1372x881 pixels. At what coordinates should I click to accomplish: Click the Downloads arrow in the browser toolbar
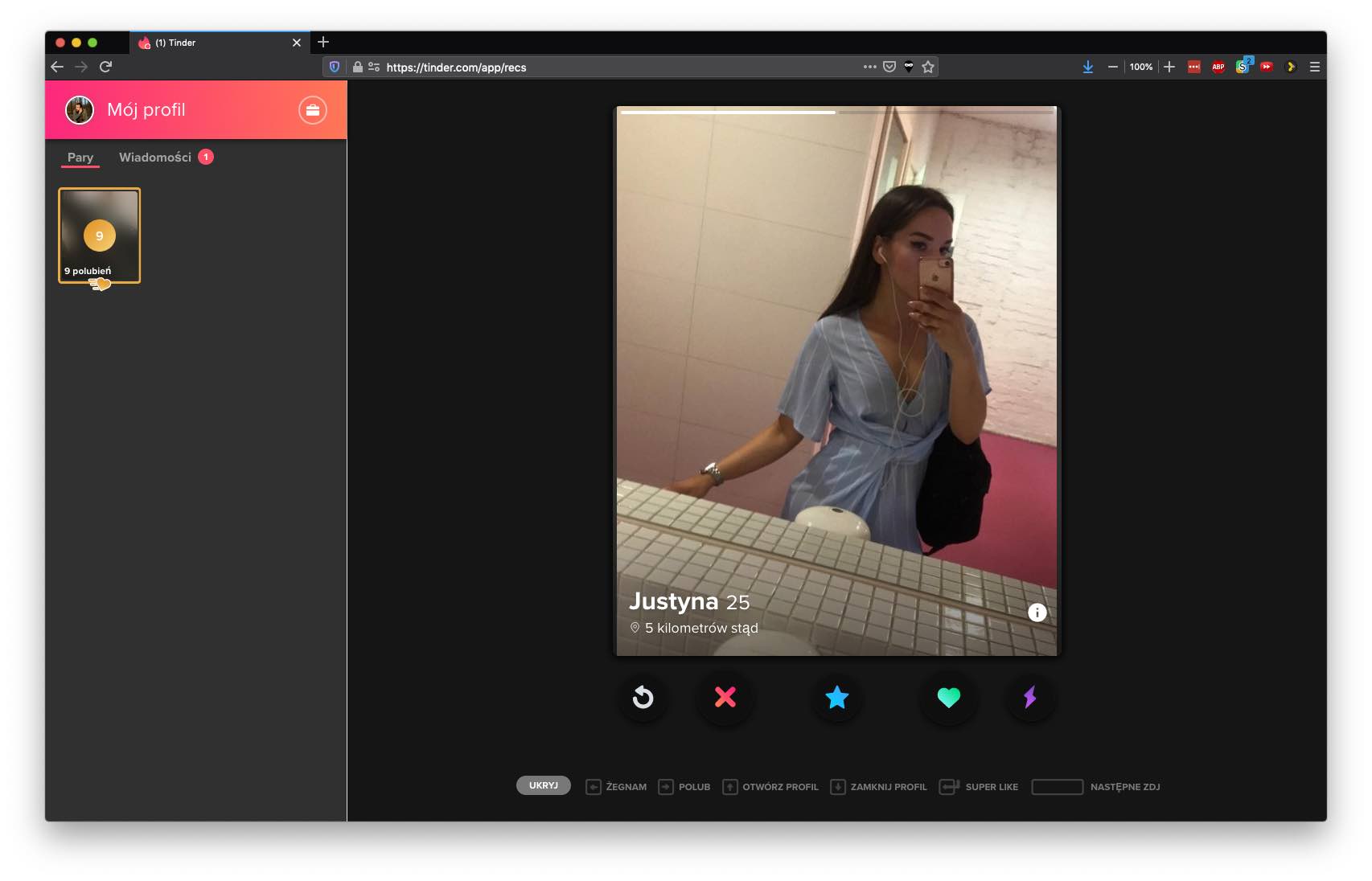click(x=1087, y=67)
